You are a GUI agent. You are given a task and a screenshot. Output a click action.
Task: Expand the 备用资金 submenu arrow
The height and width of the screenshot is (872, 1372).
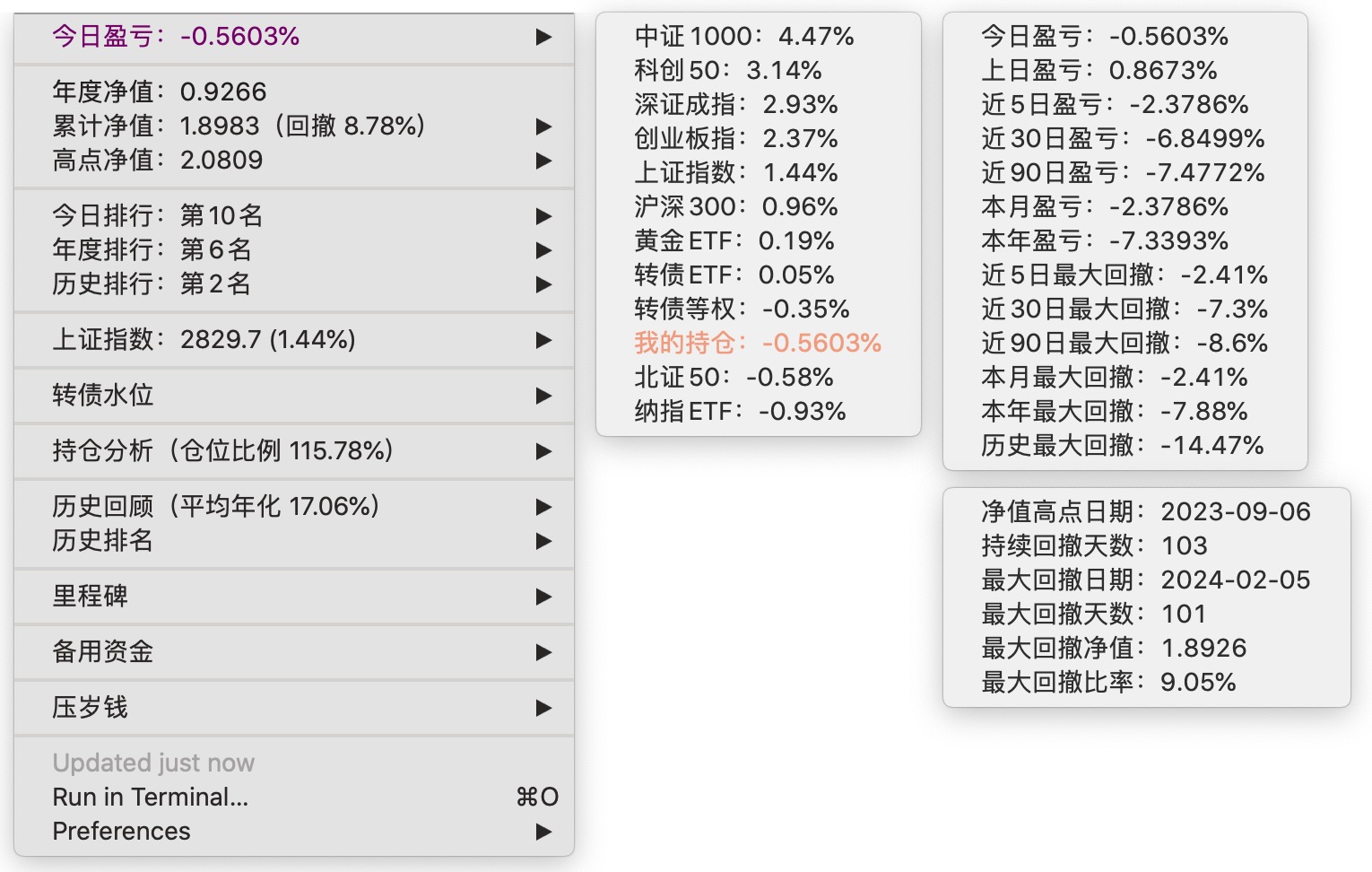(x=543, y=652)
